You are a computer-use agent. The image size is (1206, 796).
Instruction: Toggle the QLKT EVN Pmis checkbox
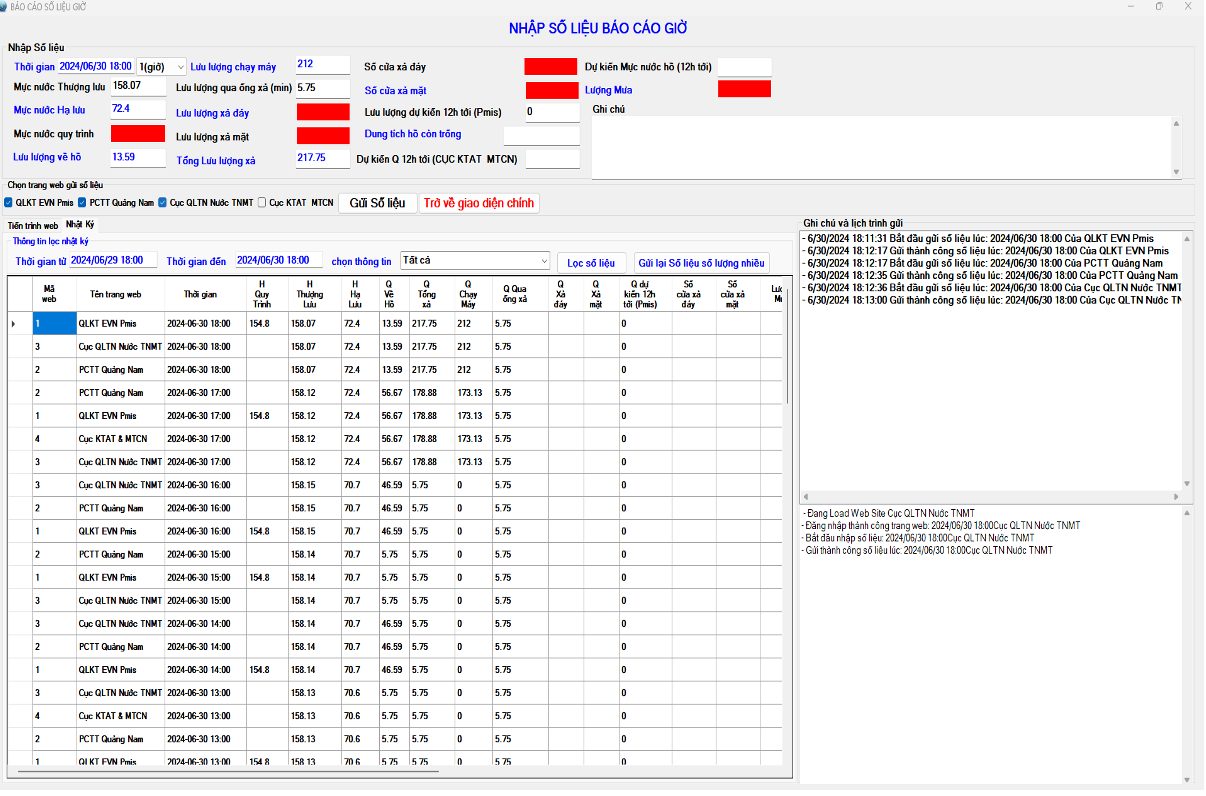(x=9, y=203)
